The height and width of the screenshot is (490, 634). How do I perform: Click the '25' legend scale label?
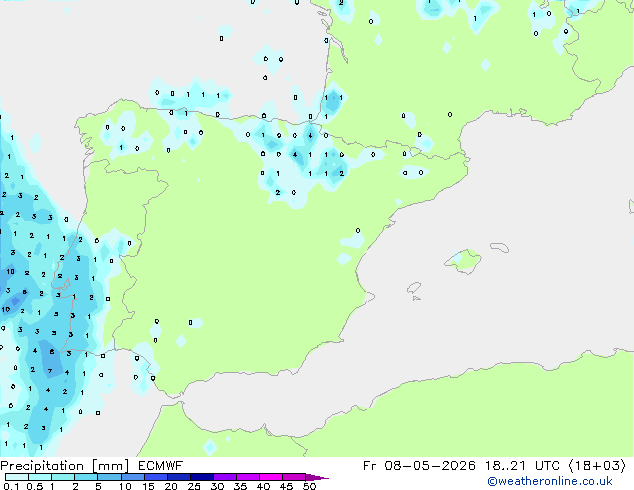click(x=194, y=486)
